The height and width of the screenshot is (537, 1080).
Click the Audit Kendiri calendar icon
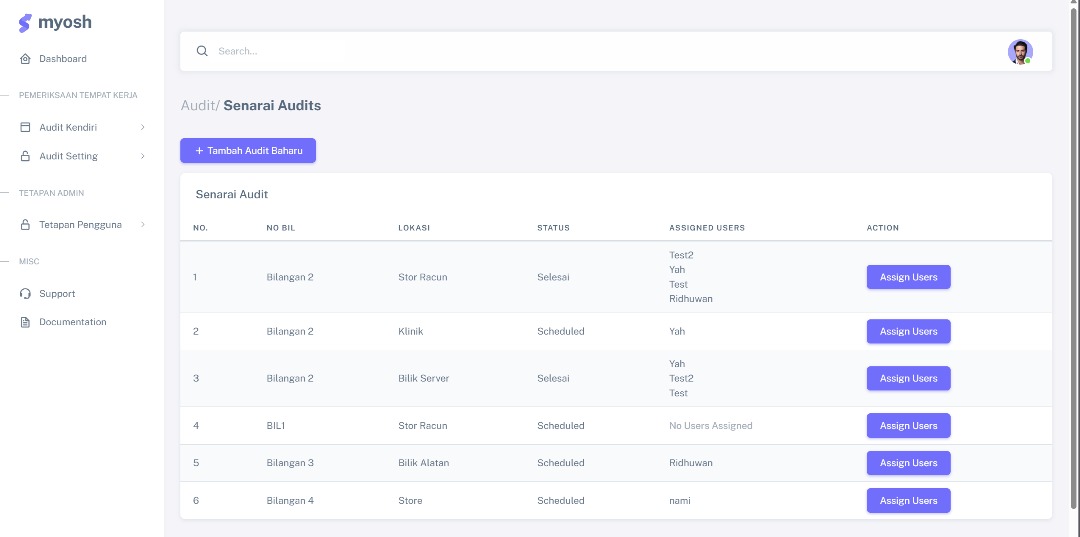26,128
